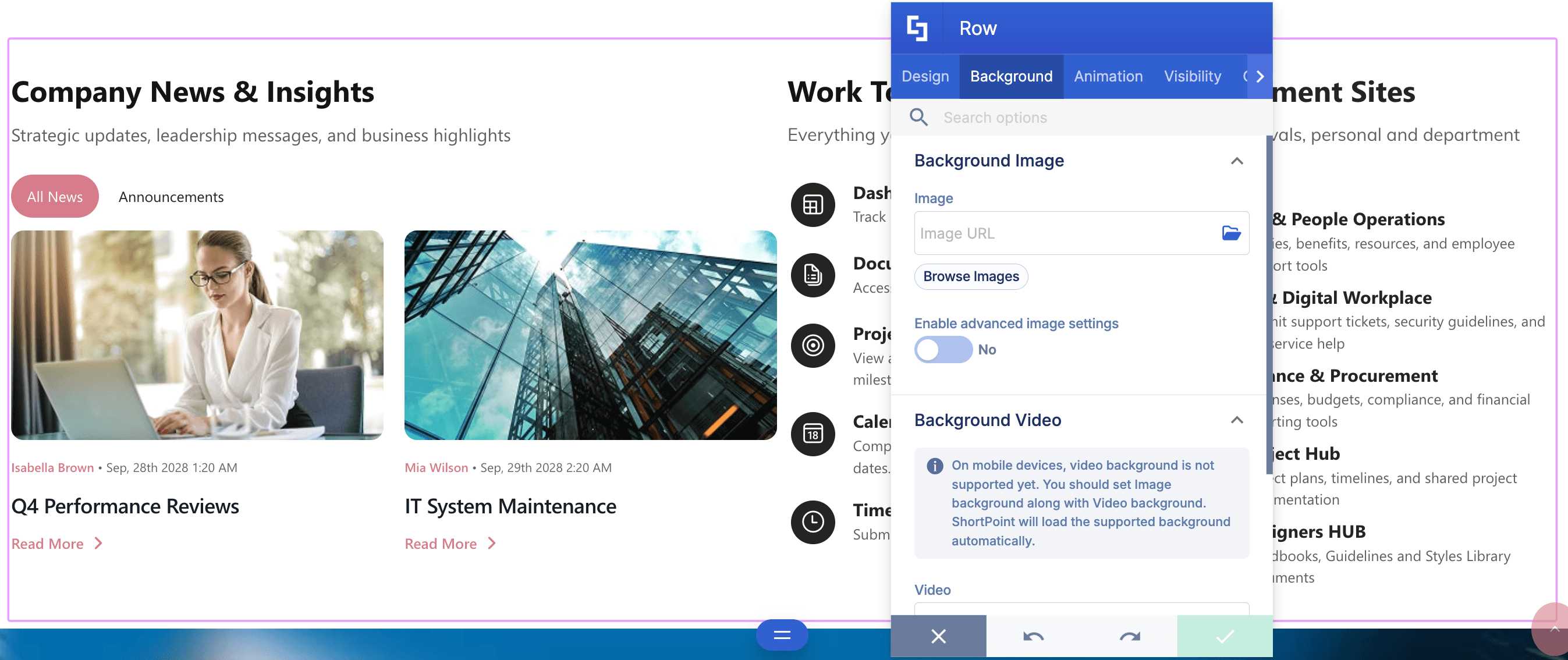Click the search magnifier icon

click(x=918, y=117)
